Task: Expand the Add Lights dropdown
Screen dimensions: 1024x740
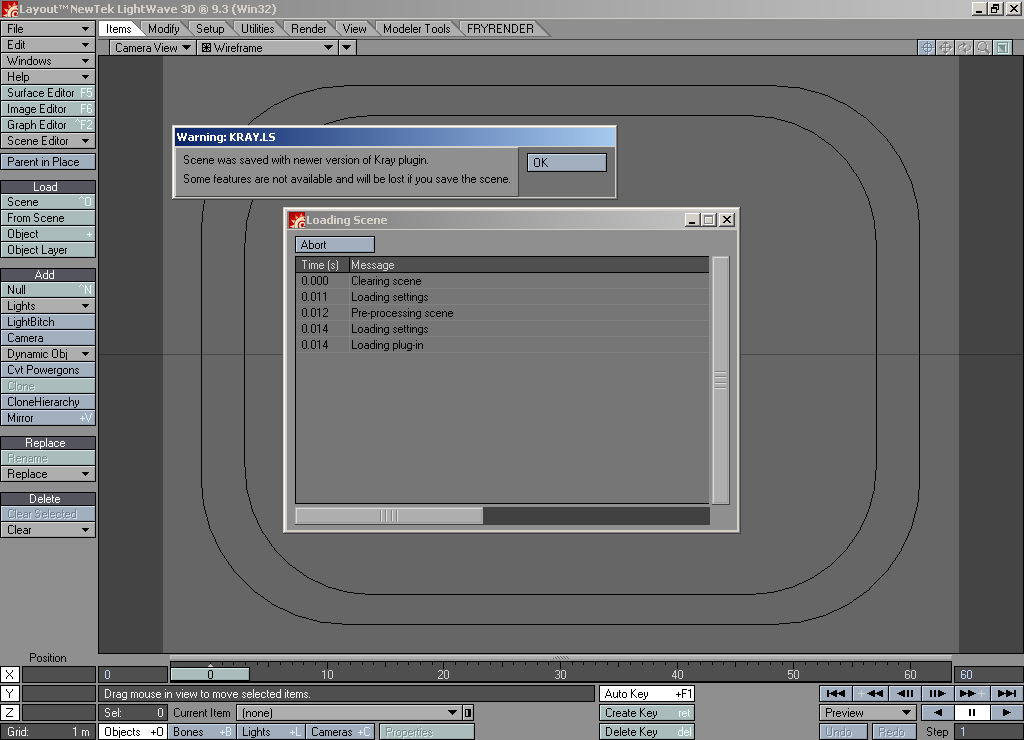Action: point(48,306)
